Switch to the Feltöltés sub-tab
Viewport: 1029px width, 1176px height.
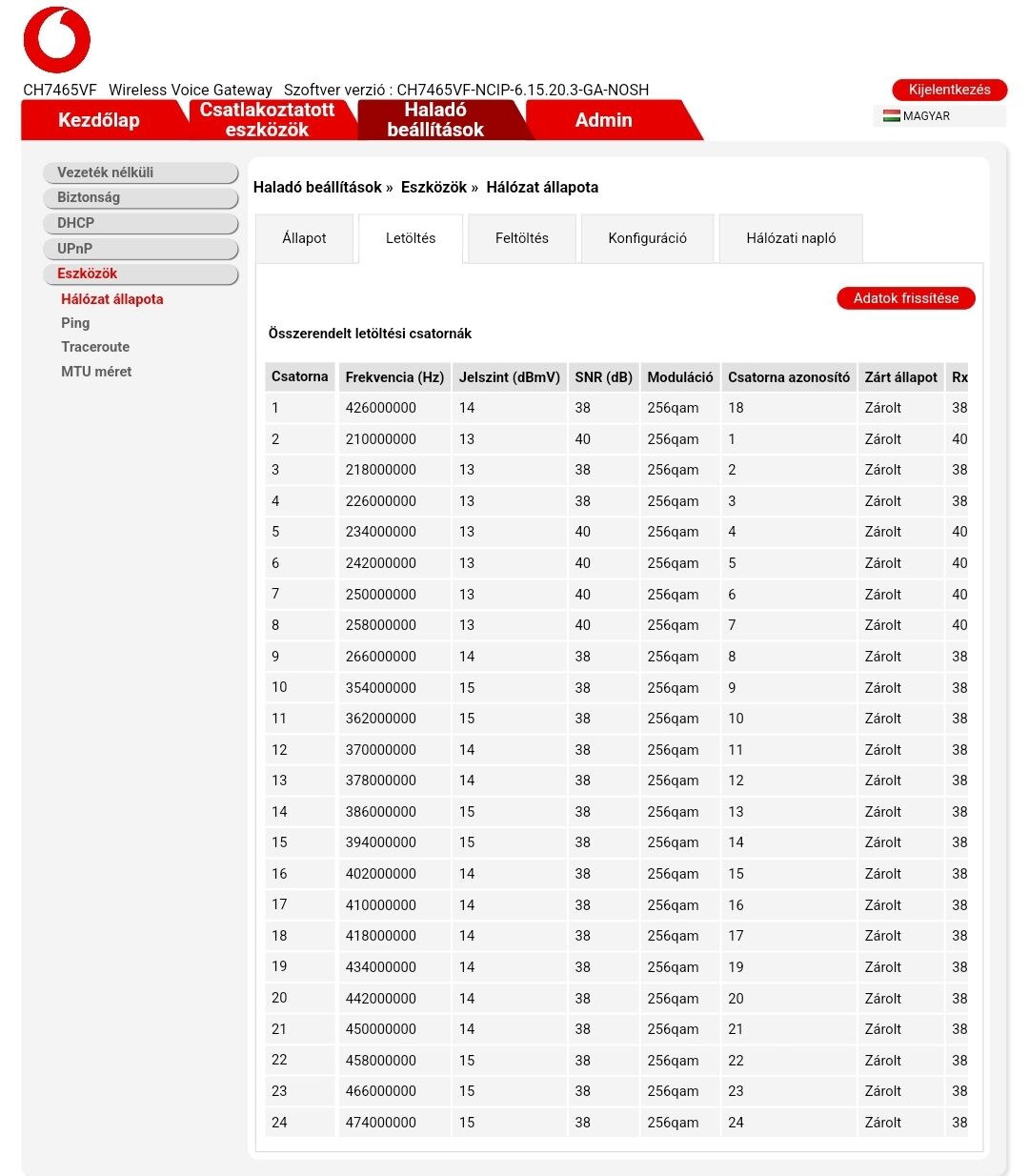(x=522, y=238)
